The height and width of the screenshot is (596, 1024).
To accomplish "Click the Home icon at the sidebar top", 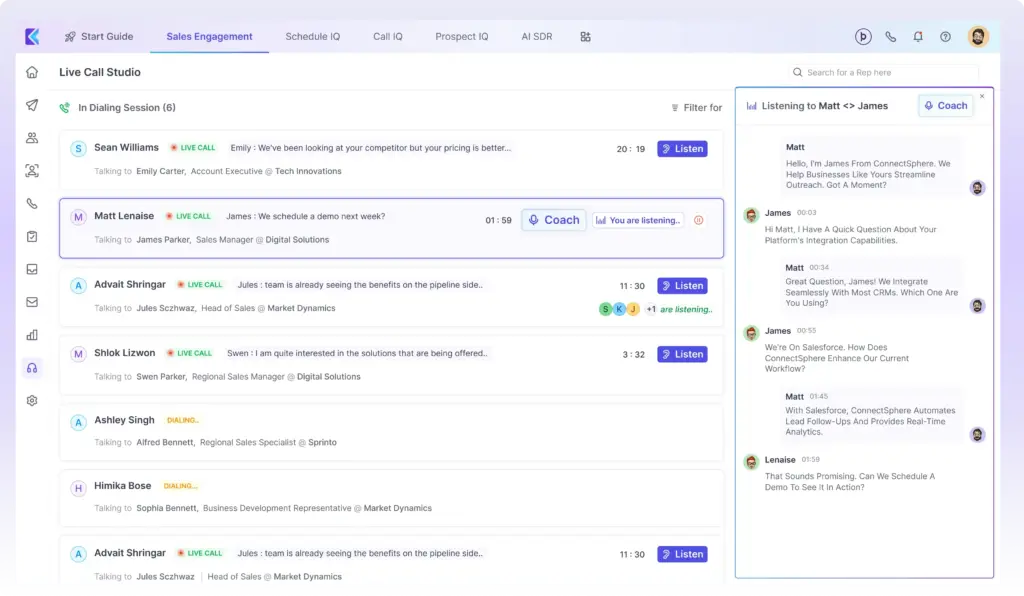I will (x=31, y=72).
